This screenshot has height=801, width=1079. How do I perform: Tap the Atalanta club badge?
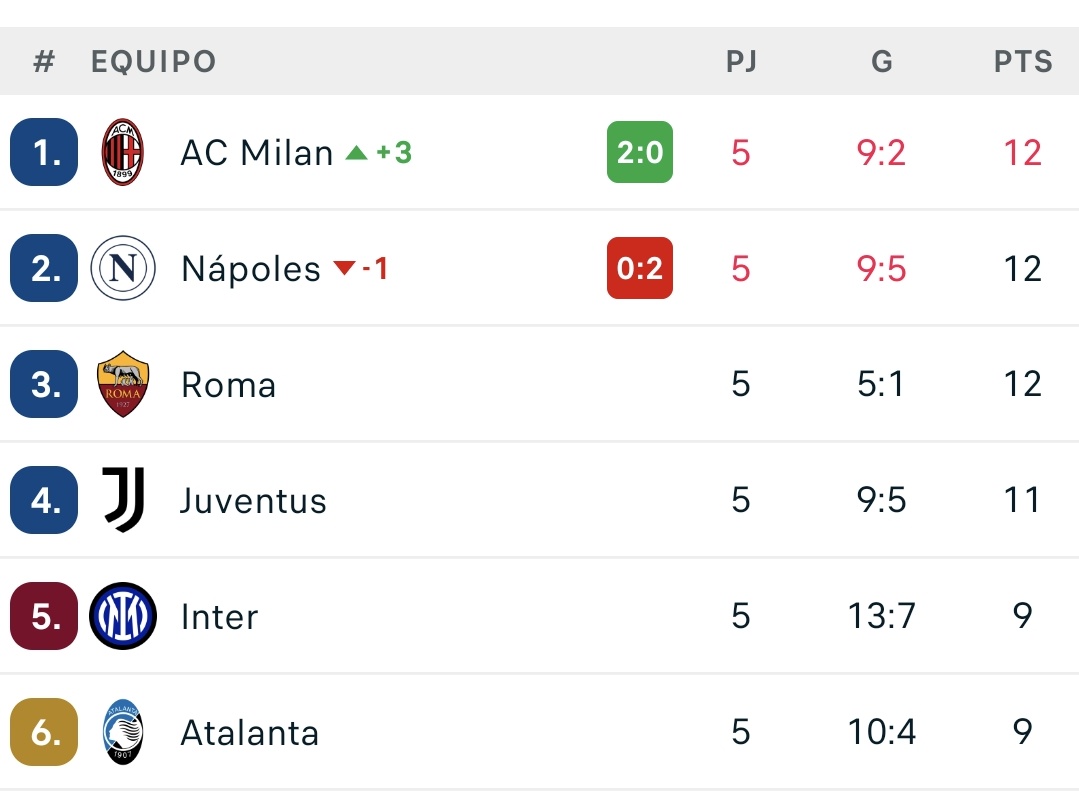122,731
